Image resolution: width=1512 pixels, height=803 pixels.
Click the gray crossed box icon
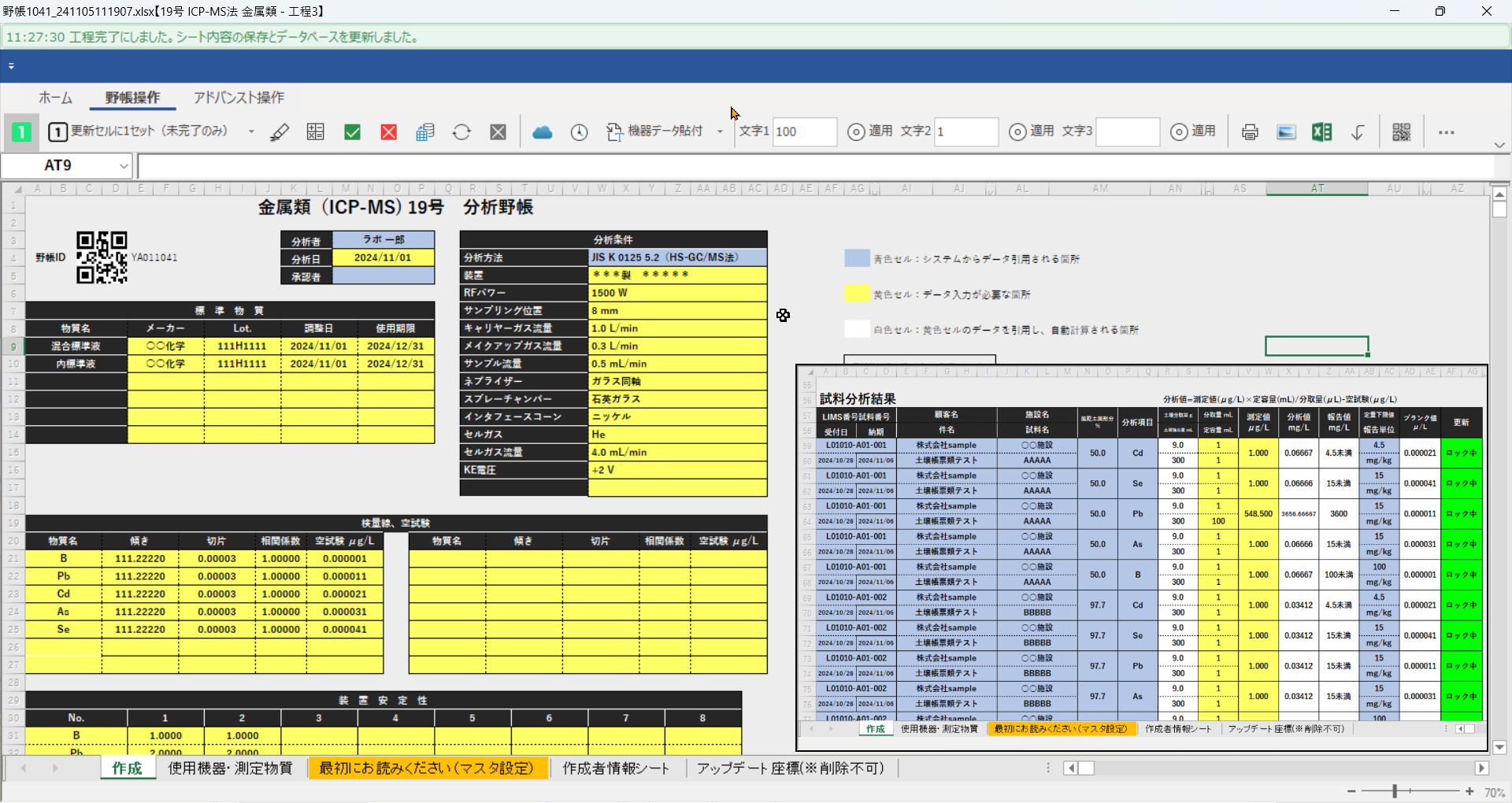pos(498,132)
